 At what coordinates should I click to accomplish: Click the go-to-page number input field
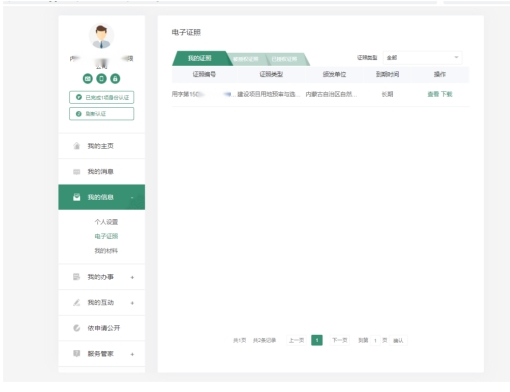375,341
